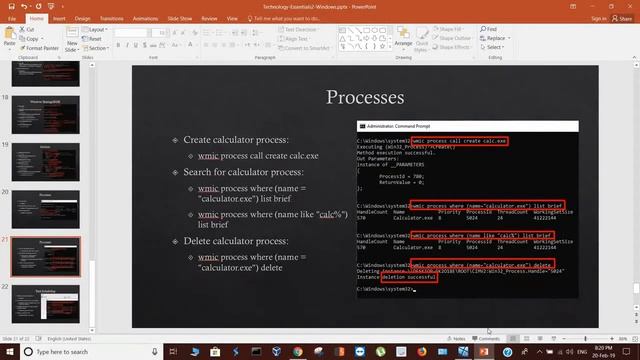The image size is (640, 360).
Task: Redo the last action
Action: click(38, 7)
